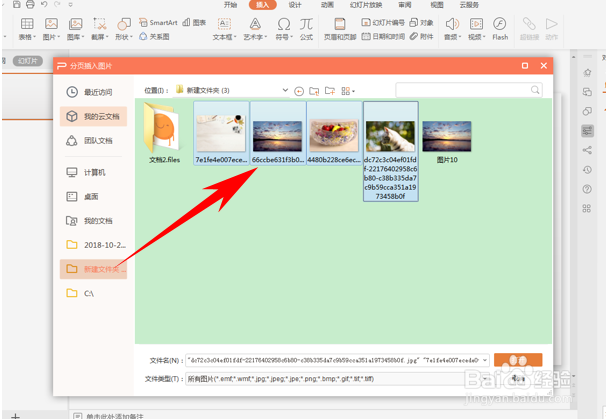This screenshot has width=606, height=419.
Task: Open the 文档2.files folder
Action: 164,133
